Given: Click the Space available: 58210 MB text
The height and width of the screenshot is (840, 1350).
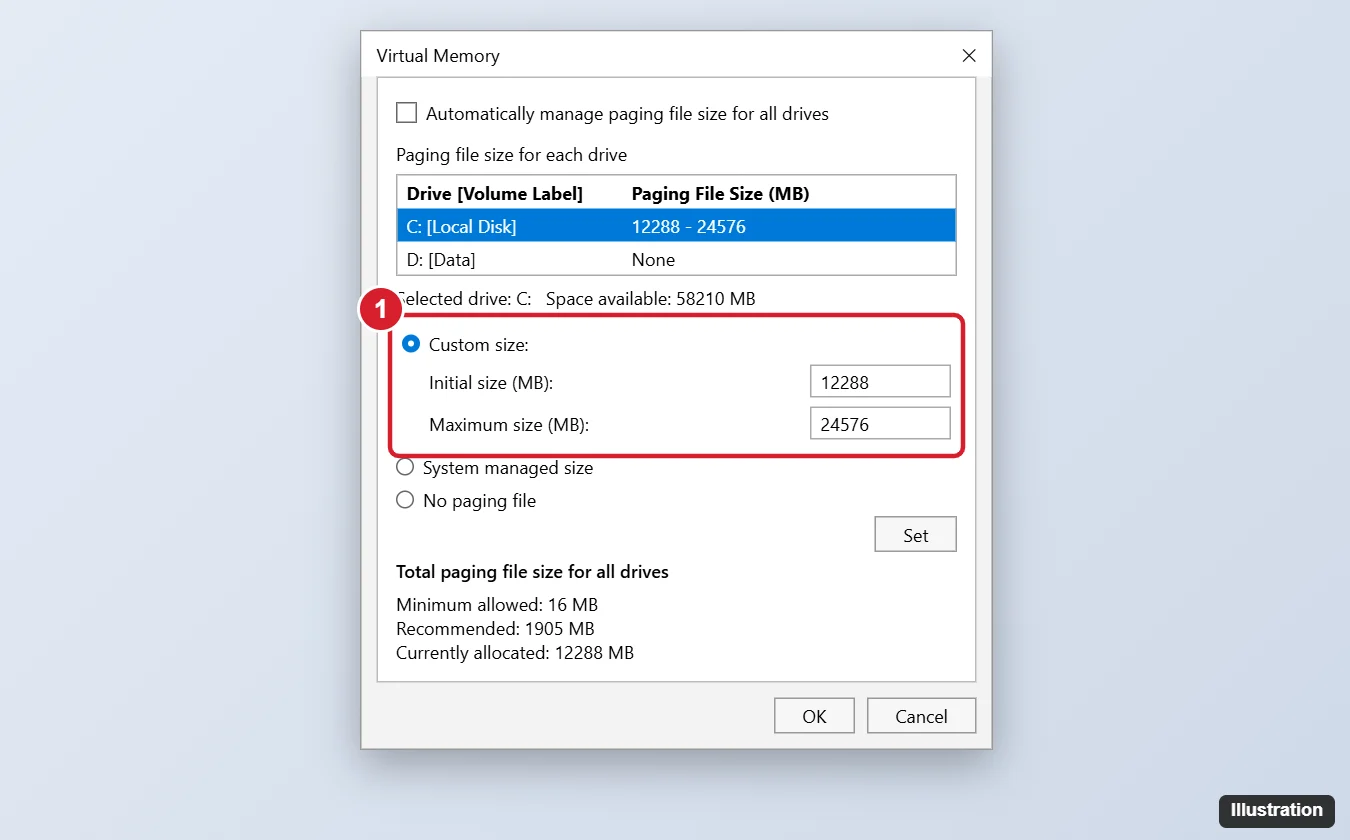Looking at the screenshot, I should click(650, 298).
